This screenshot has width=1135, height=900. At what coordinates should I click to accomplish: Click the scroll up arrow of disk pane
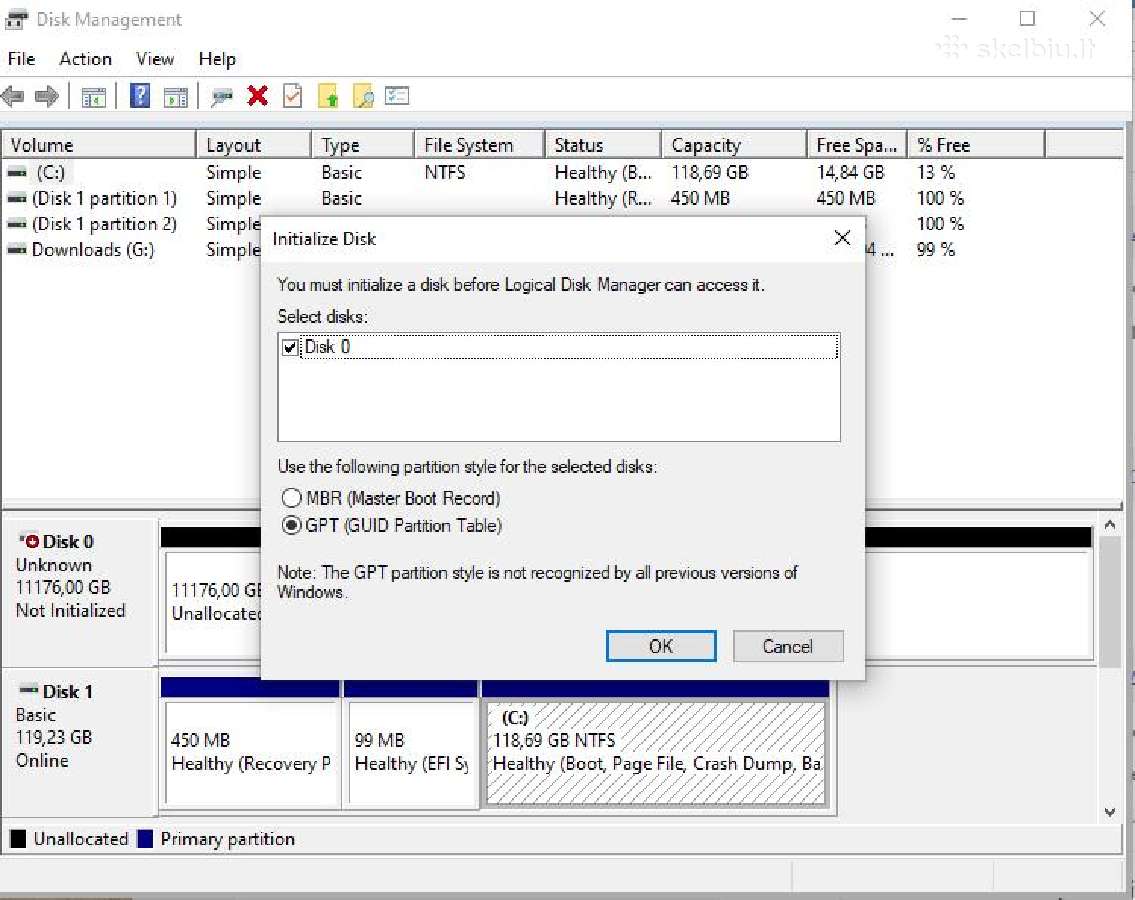coord(1110,524)
